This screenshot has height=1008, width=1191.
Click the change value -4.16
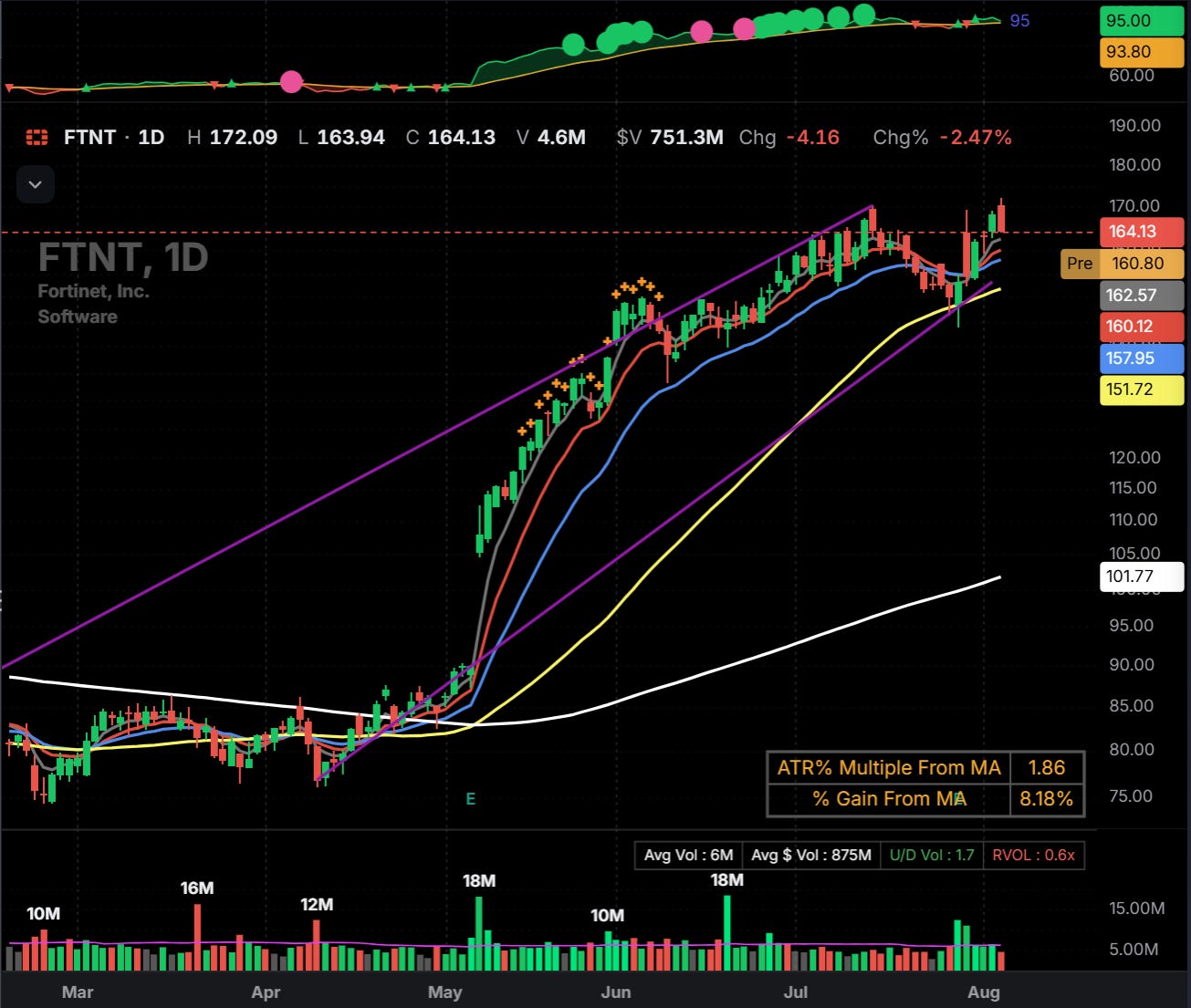click(813, 138)
